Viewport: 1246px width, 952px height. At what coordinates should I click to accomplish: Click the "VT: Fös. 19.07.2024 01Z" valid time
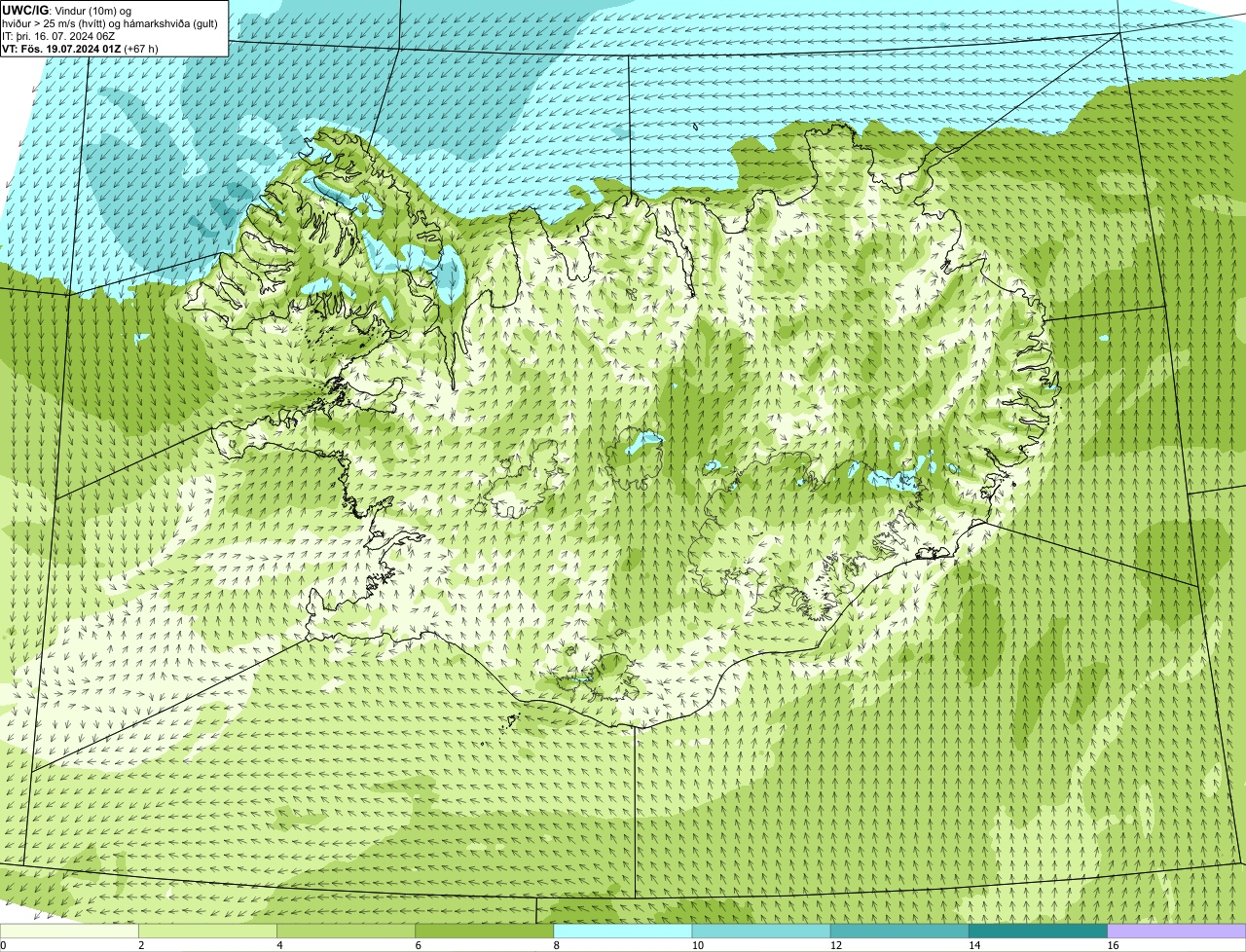[x=61, y=48]
